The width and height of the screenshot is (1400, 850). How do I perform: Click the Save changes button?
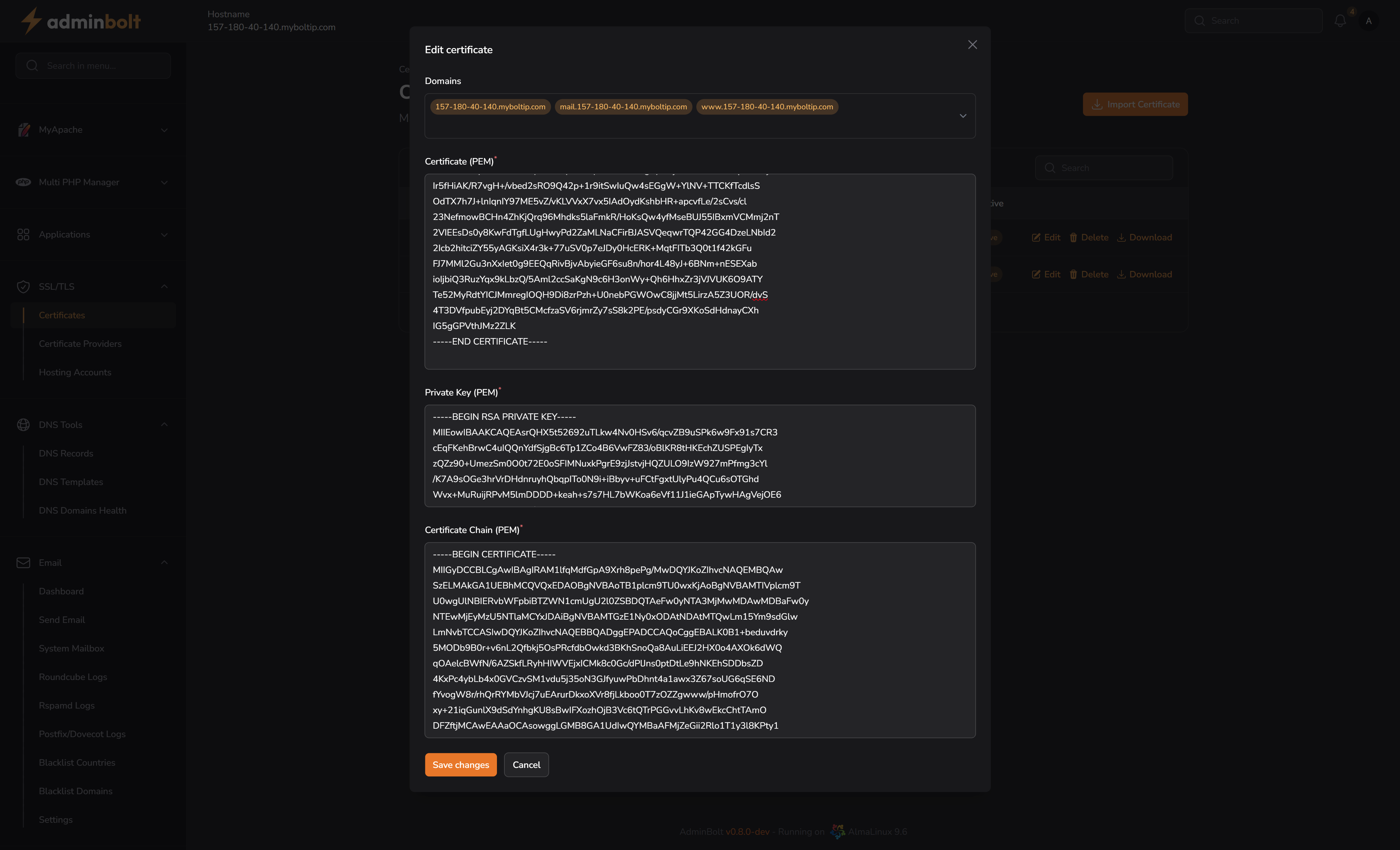pos(460,765)
